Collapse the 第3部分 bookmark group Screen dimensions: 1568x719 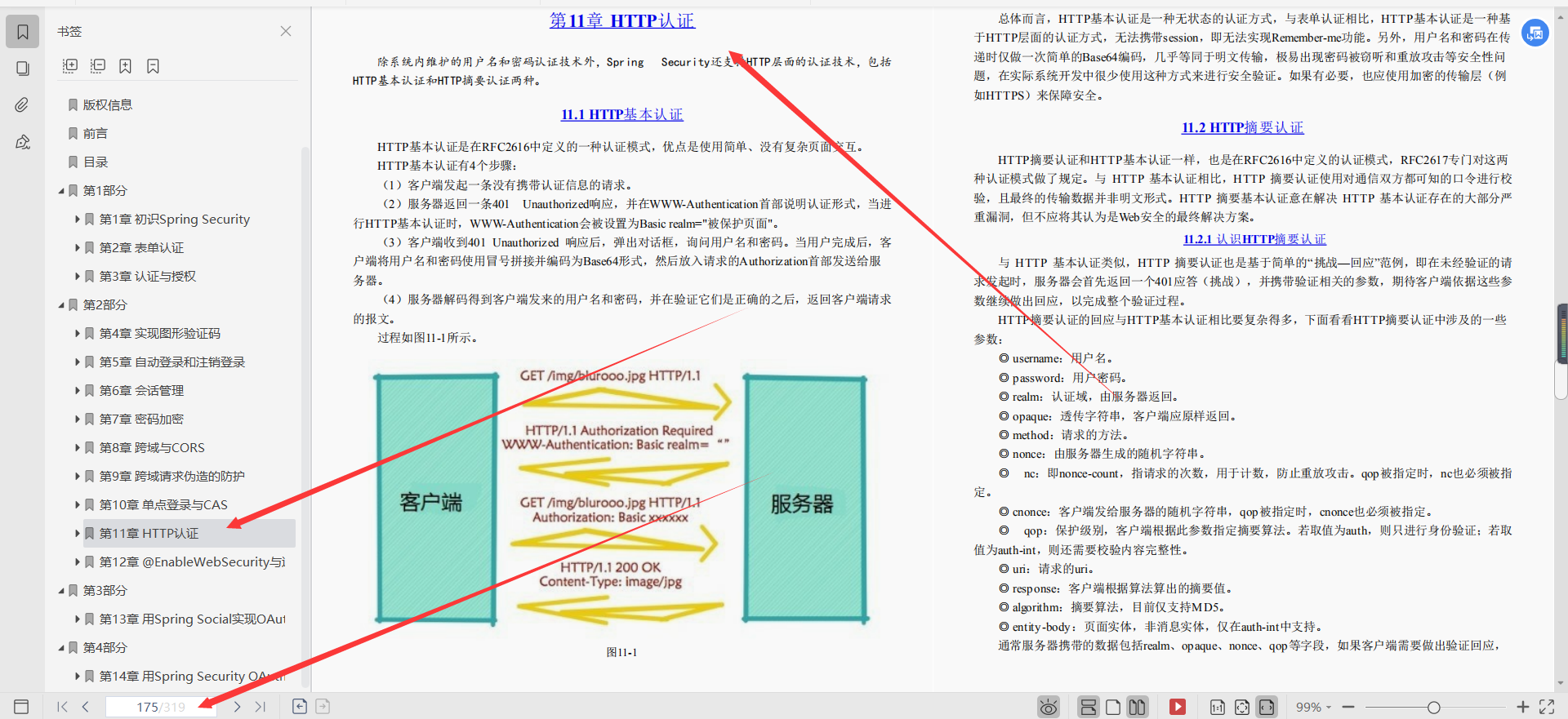(x=61, y=591)
